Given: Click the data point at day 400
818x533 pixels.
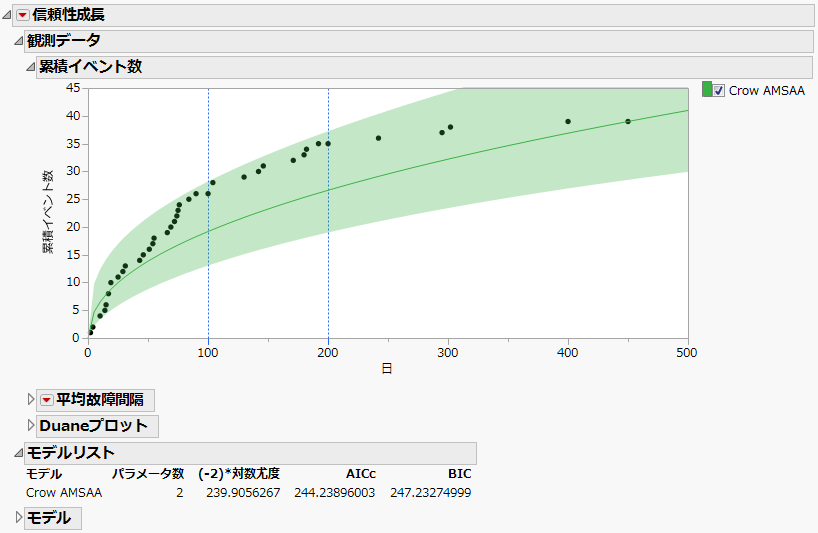Looking at the screenshot, I should click(x=568, y=122).
